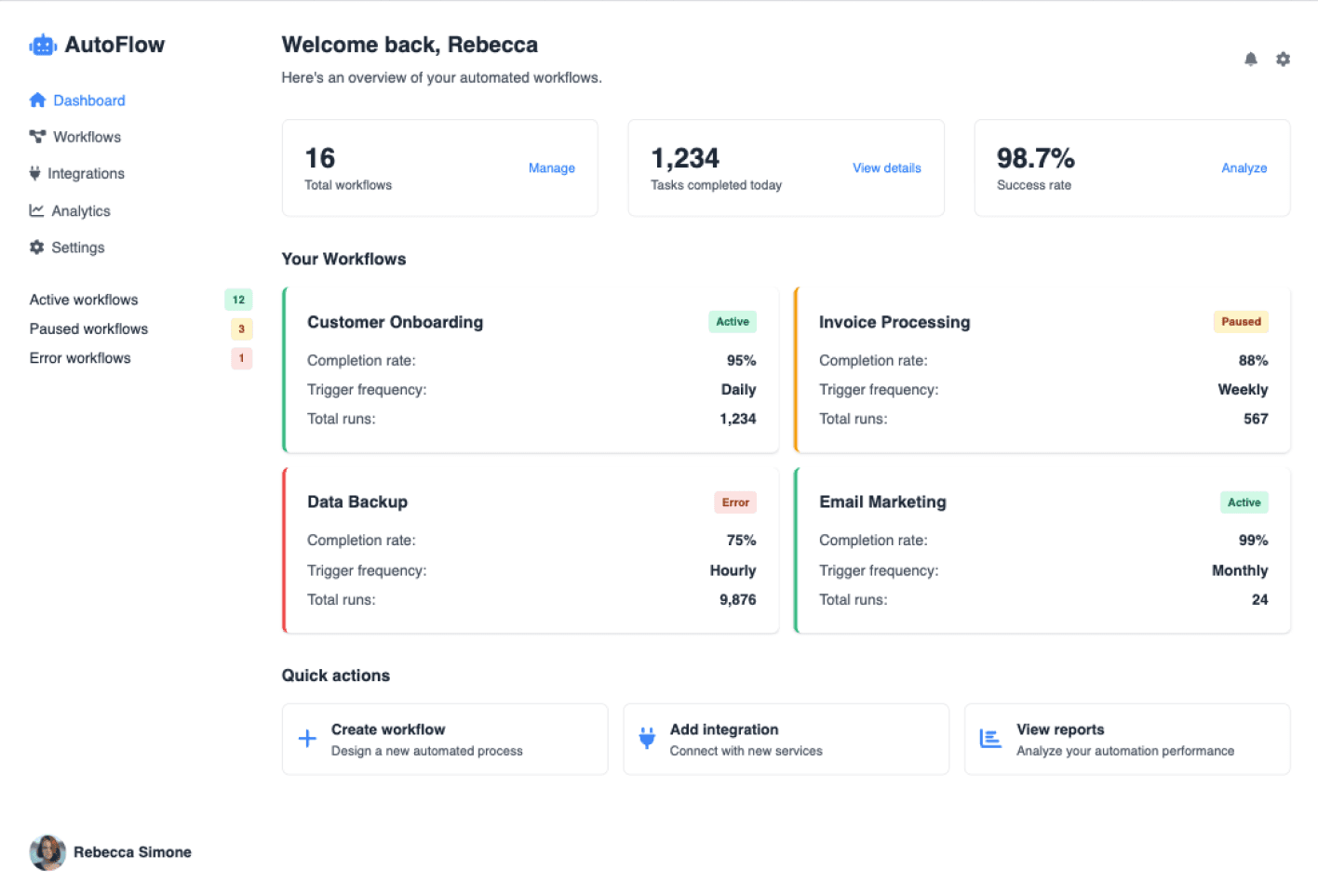Open the Analytics chart icon
The height and width of the screenshot is (896, 1318).
(x=36, y=210)
